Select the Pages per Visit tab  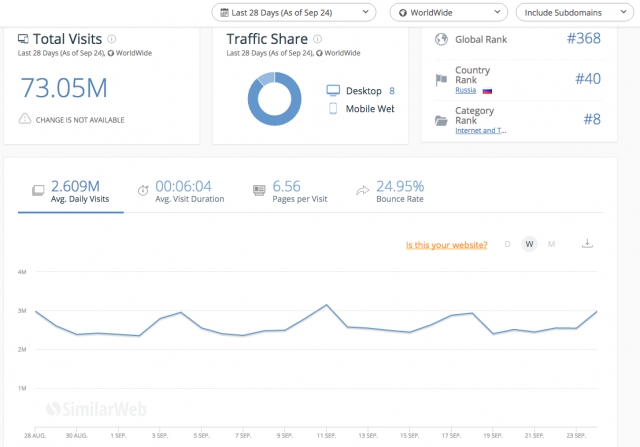click(x=290, y=191)
